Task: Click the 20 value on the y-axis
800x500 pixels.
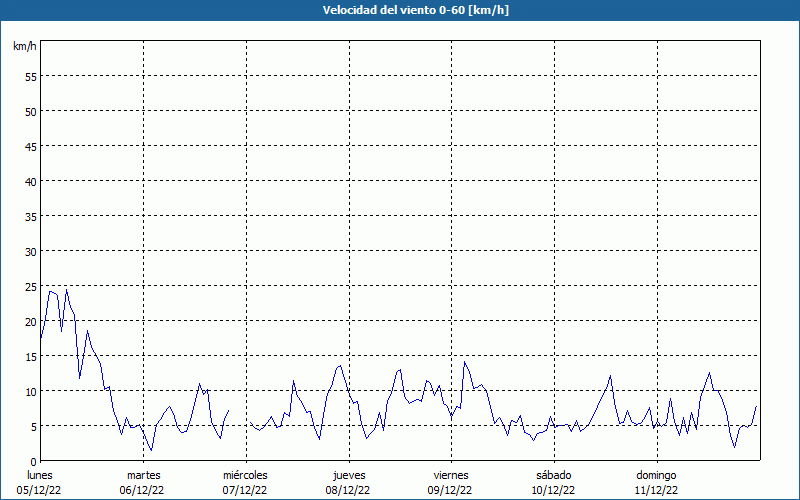Action: coord(31,321)
